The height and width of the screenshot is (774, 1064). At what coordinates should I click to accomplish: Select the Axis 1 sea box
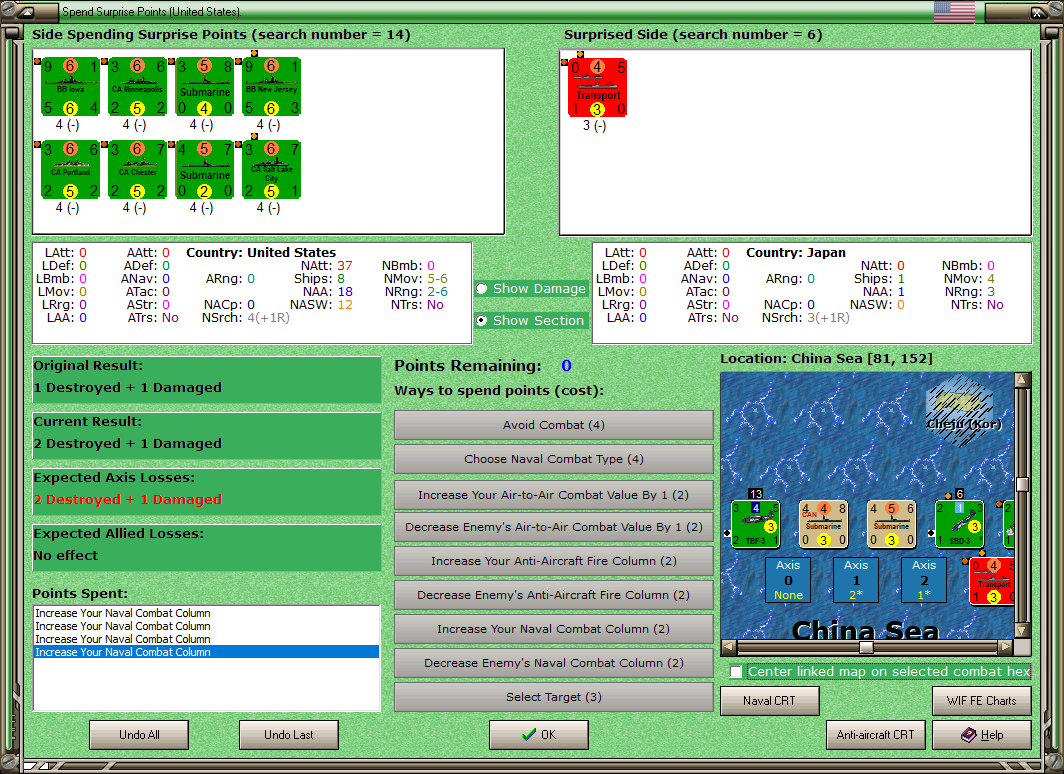(856, 580)
